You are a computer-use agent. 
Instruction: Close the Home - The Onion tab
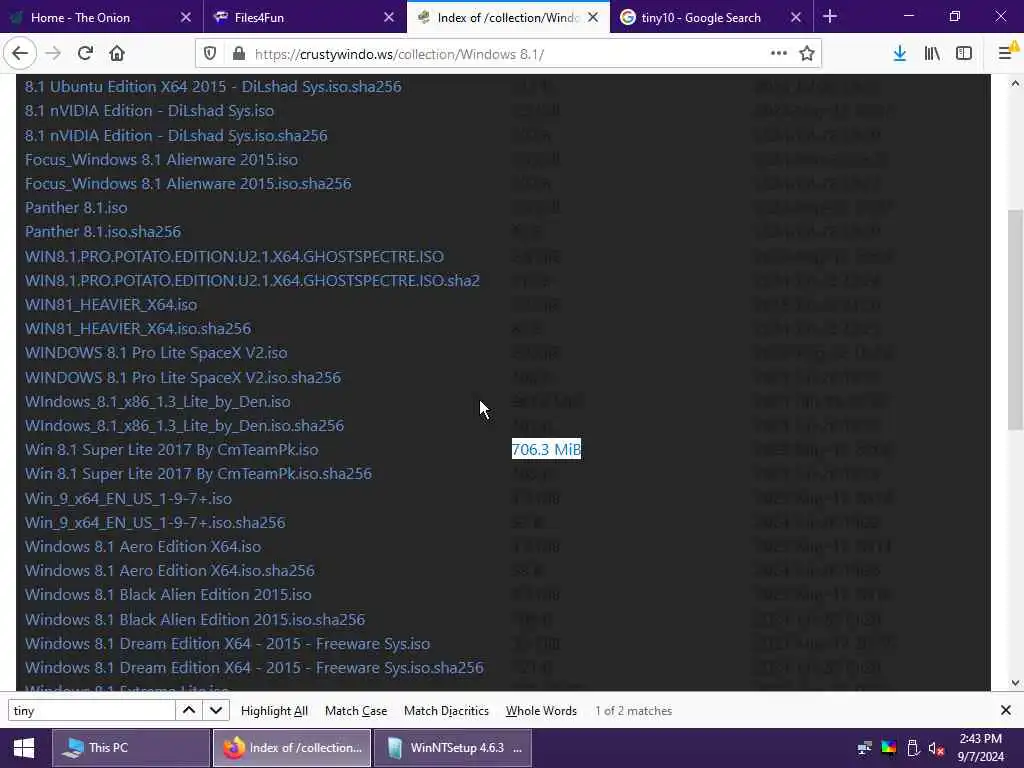pos(186,18)
